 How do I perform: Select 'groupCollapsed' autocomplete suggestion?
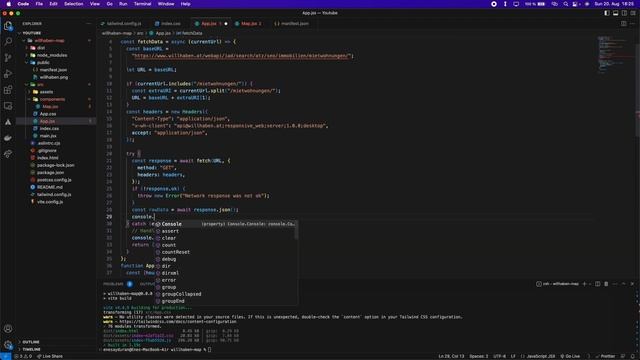(x=226, y=294)
